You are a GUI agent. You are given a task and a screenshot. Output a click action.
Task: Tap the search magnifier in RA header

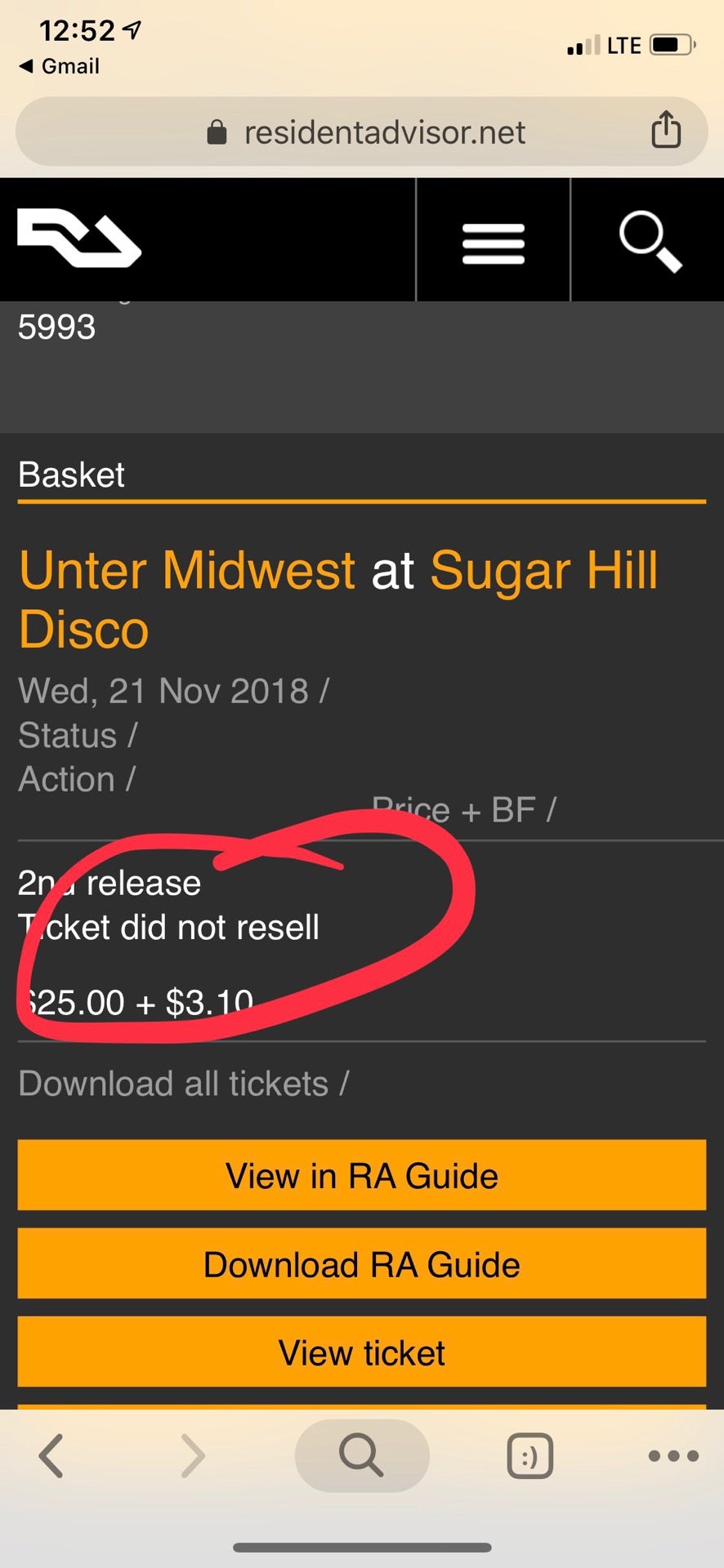(650, 242)
